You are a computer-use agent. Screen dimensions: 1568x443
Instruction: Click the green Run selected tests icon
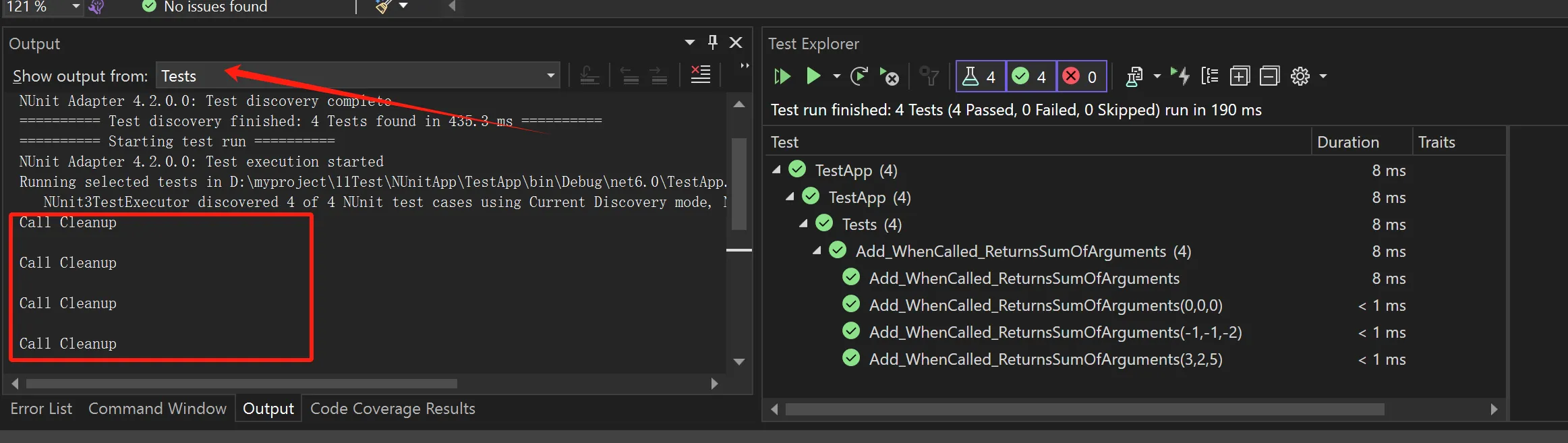(813, 76)
